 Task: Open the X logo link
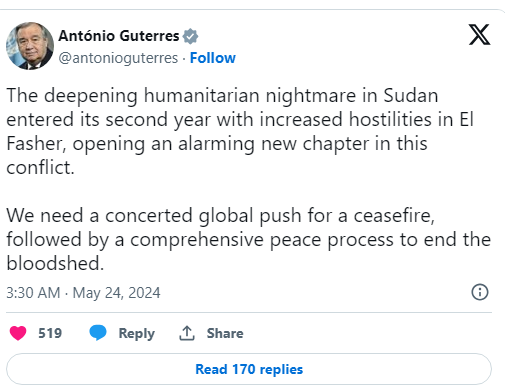click(x=479, y=34)
